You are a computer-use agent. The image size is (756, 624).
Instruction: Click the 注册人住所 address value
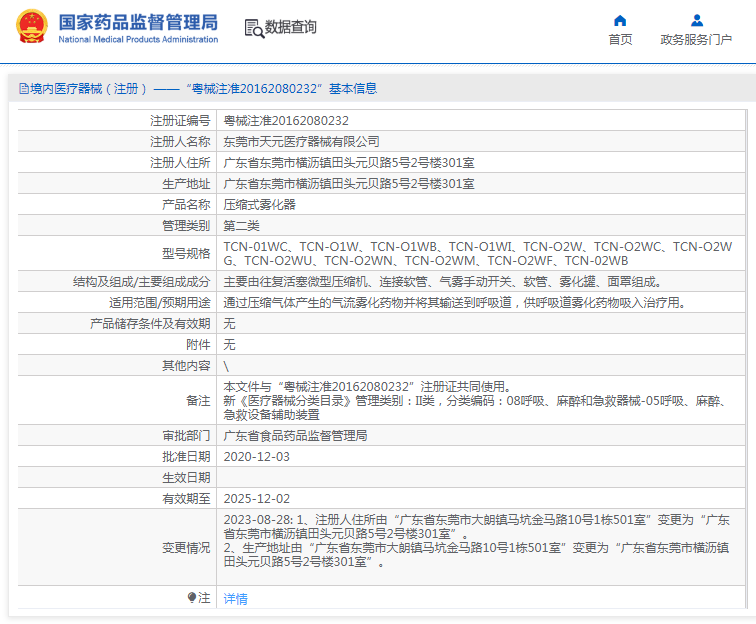(349, 163)
